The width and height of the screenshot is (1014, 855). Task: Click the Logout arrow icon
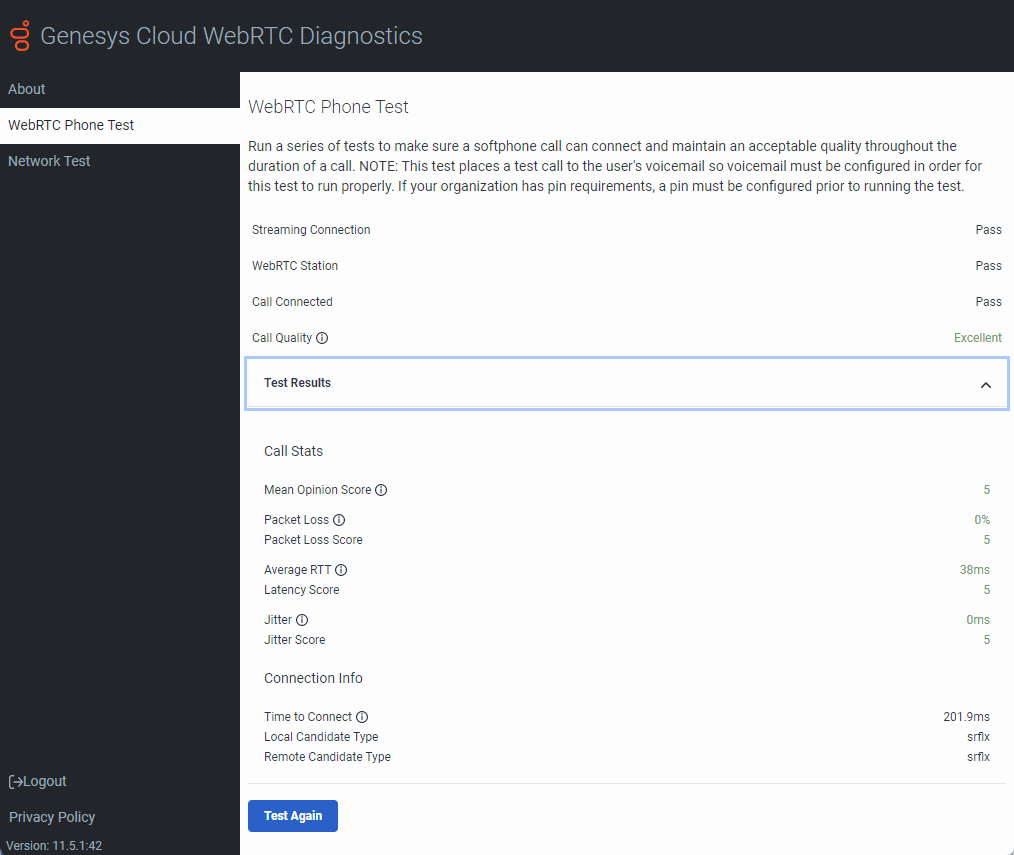coord(15,782)
